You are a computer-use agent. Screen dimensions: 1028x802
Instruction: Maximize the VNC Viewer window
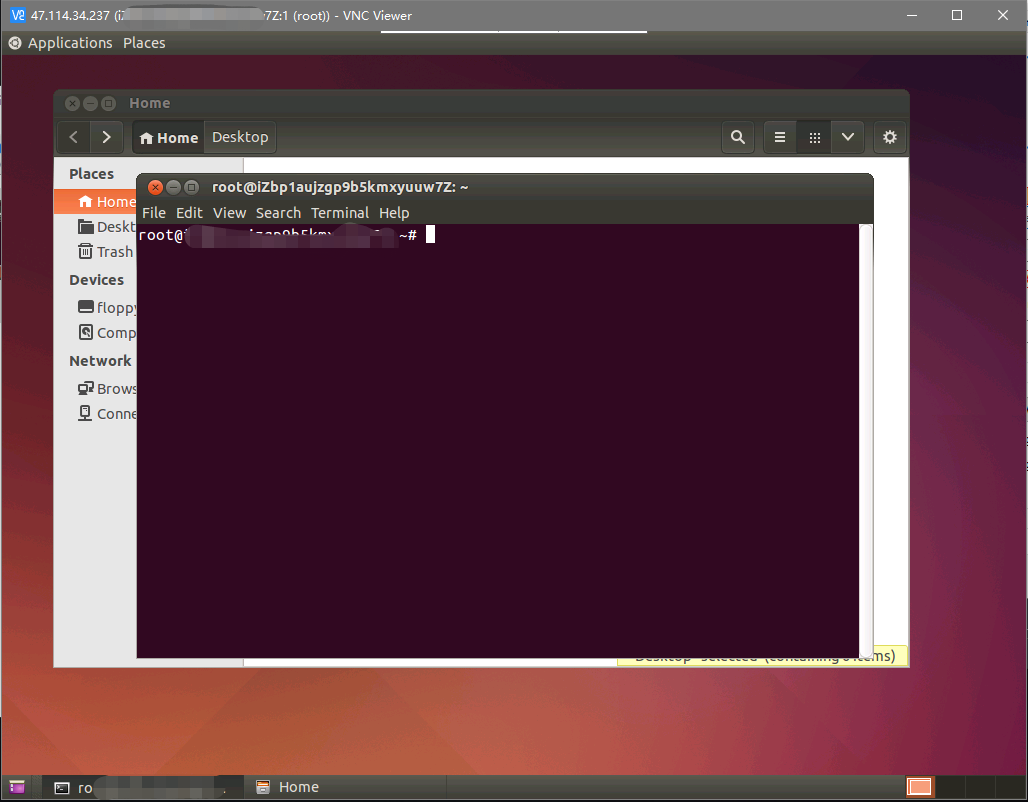pos(957,15)
